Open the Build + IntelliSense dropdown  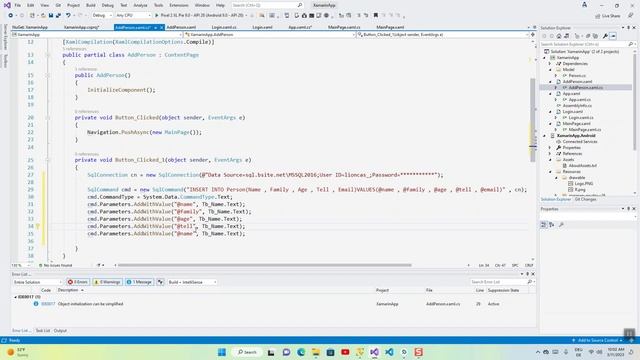[192, 282]
